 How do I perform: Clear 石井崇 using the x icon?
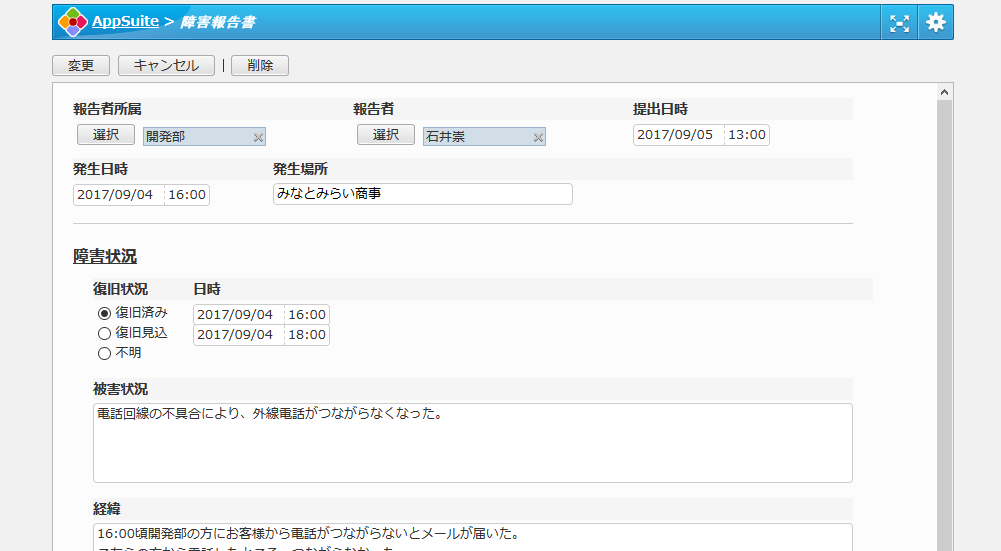(x=538, y=137)
